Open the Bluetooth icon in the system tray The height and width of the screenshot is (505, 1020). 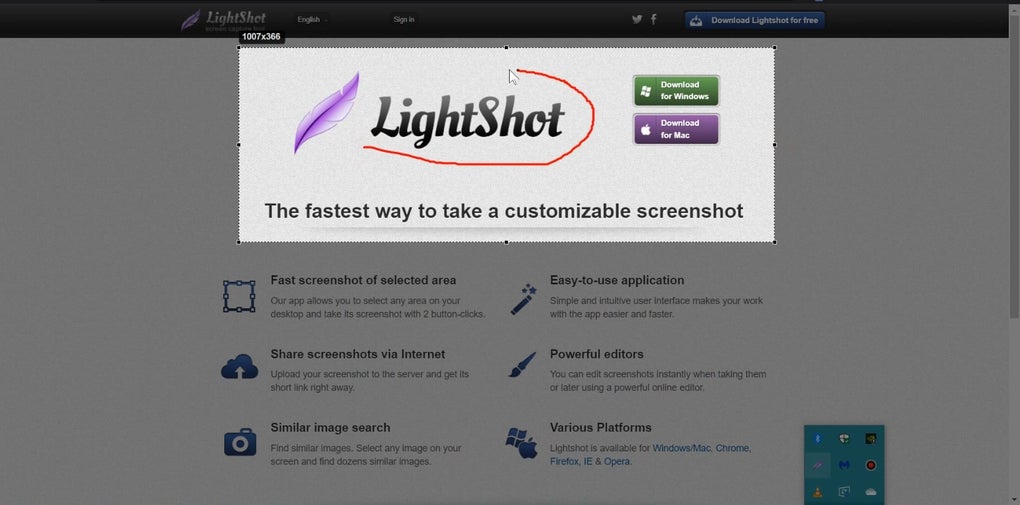[x=818, y=439]
